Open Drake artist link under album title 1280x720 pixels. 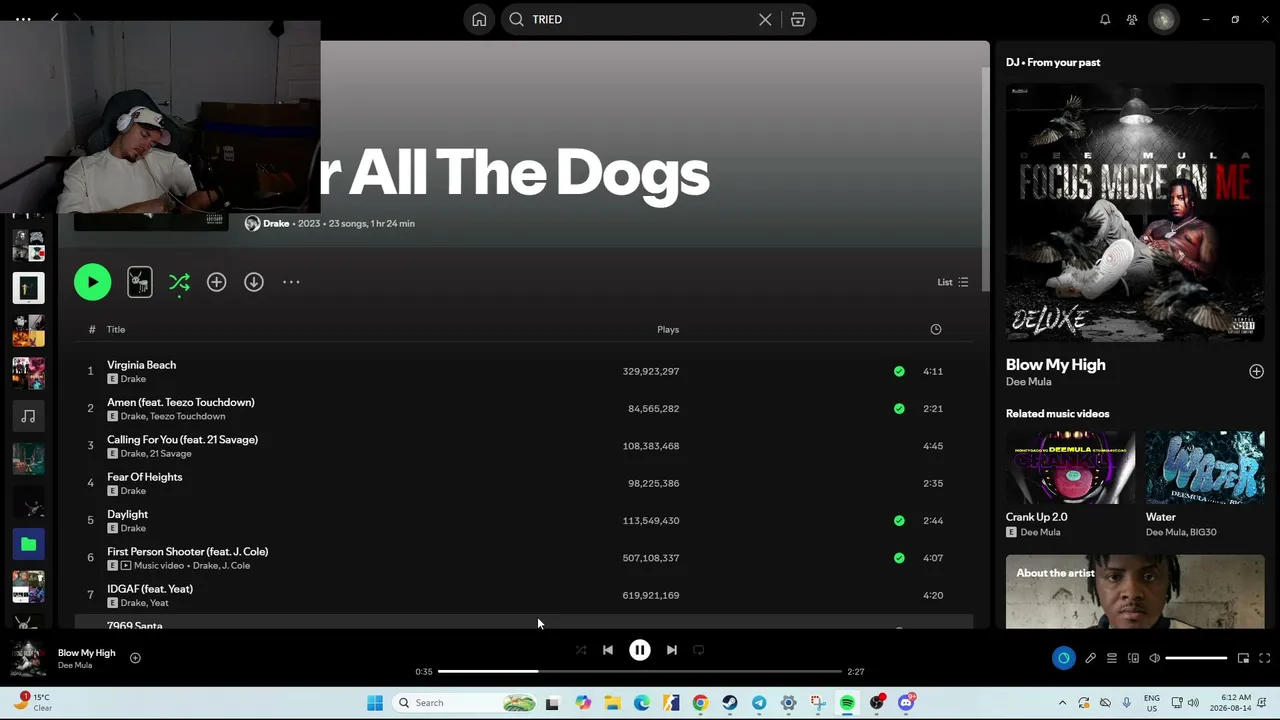pos(276,223)
